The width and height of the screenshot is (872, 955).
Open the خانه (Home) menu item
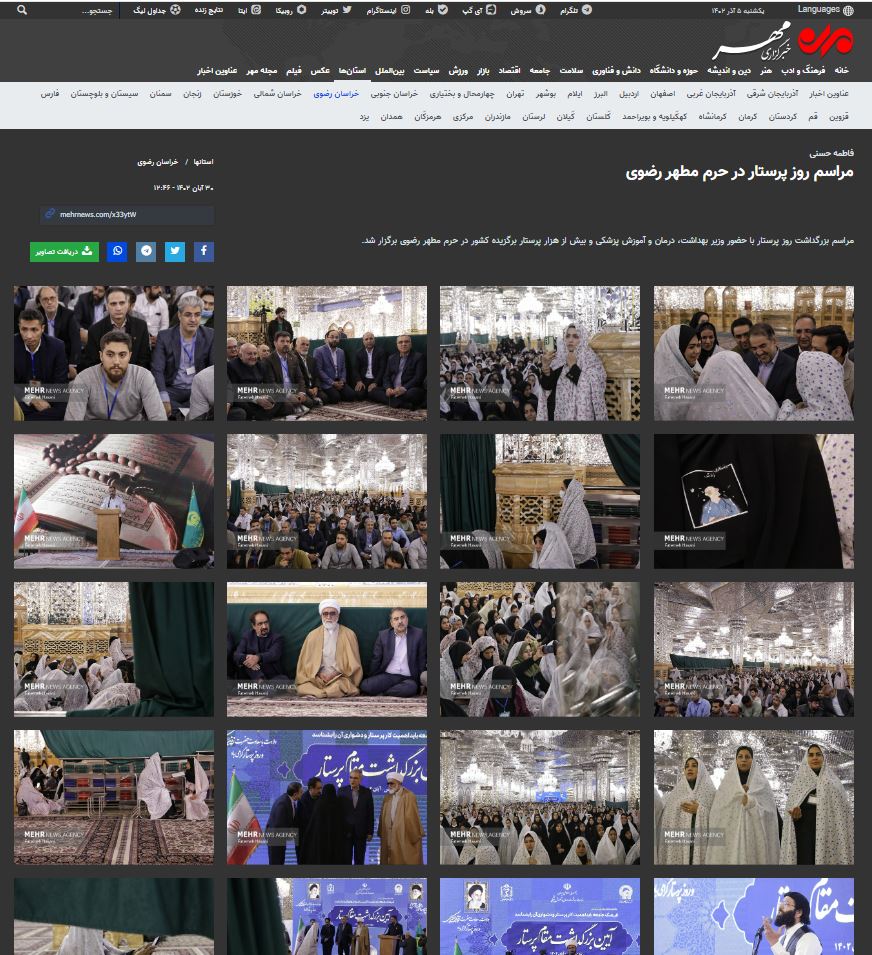tap(842, 71)
